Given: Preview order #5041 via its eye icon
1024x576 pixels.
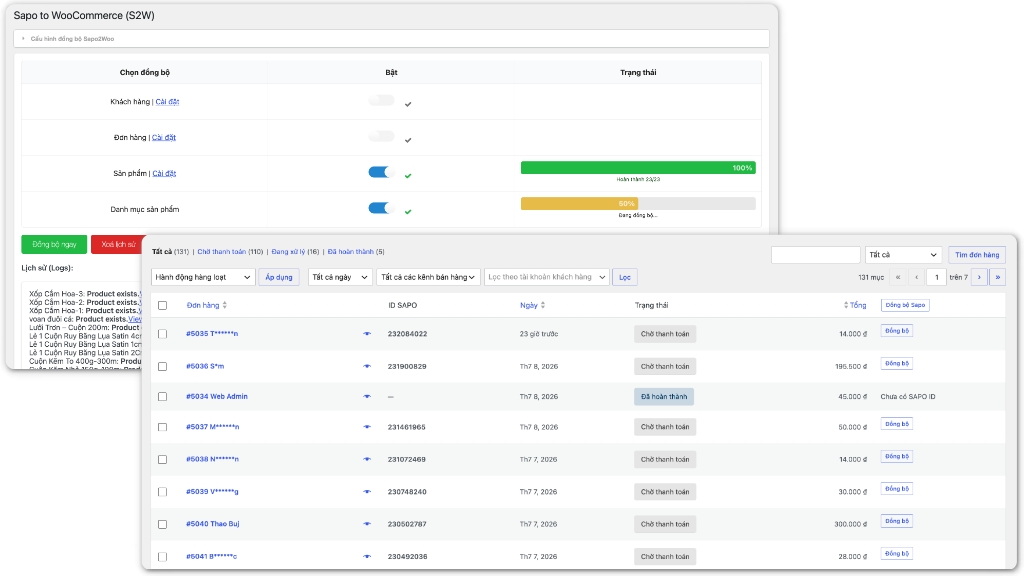Looking at the screenshot, I should (x=367, y=556).
